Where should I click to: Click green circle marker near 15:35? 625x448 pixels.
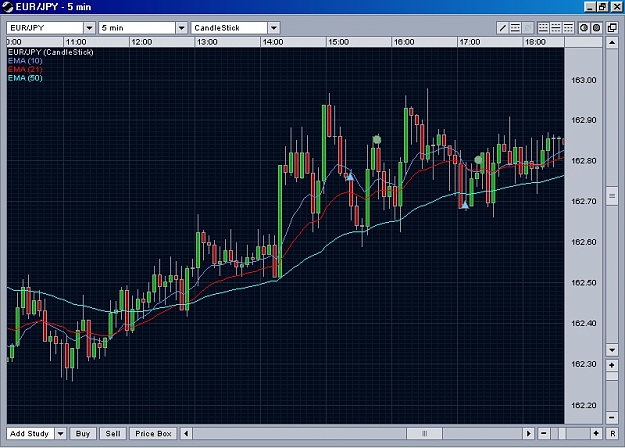pos(377,140)
